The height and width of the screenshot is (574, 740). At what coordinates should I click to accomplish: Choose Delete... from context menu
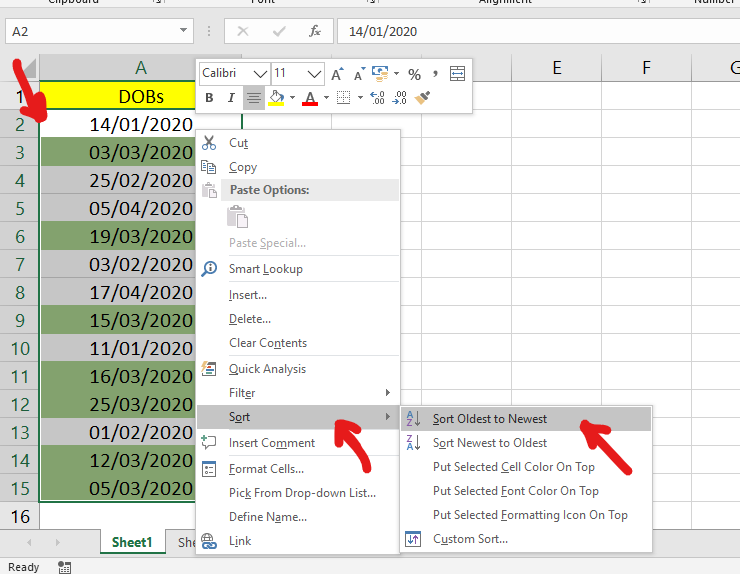tap(298, 319)
